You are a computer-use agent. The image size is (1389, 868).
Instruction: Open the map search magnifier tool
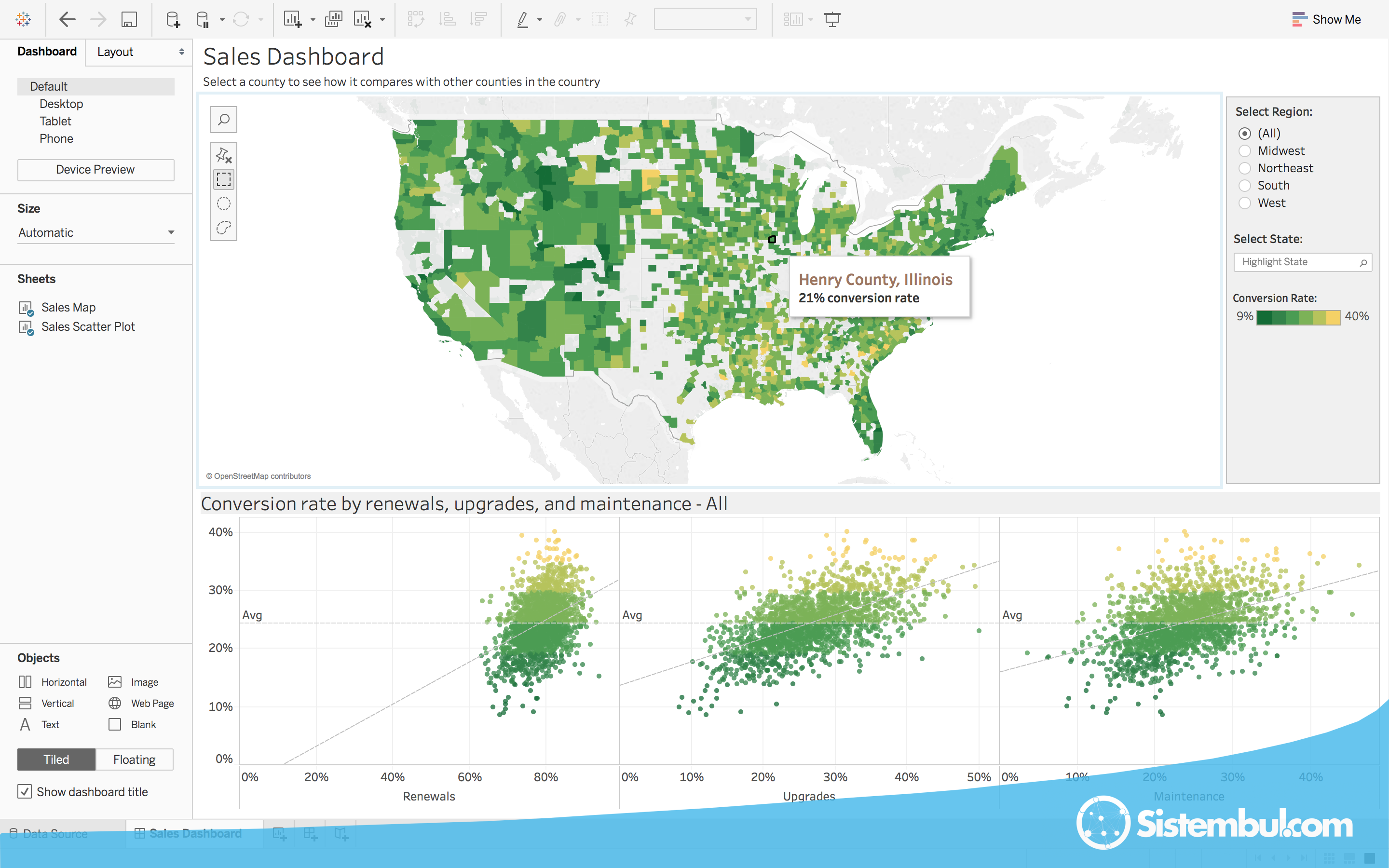224,120
